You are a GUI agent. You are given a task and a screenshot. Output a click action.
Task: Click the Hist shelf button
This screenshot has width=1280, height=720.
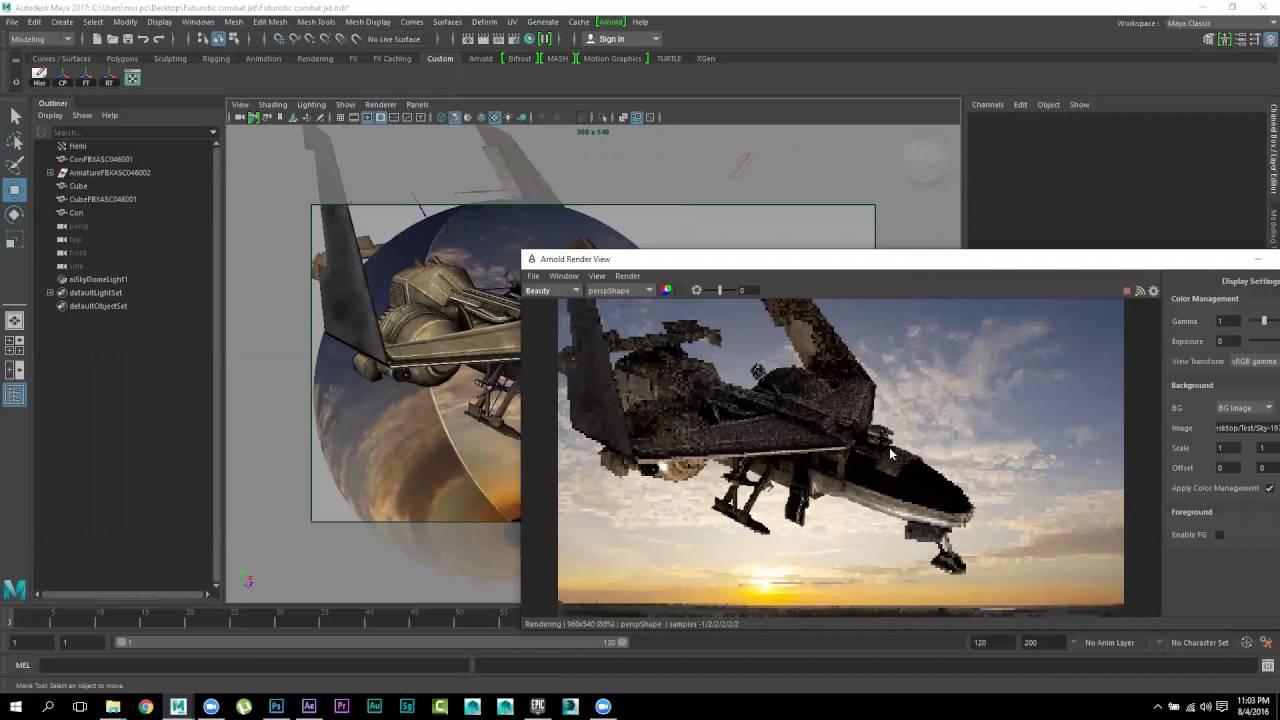point(39,77)
